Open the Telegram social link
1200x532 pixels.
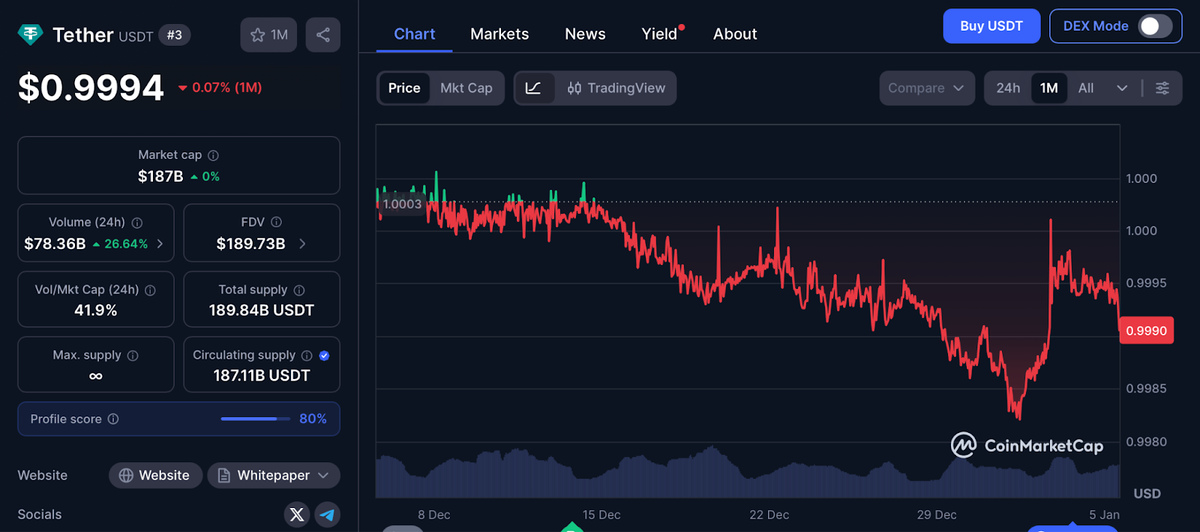pyautogui.click(x=328, y=515)
